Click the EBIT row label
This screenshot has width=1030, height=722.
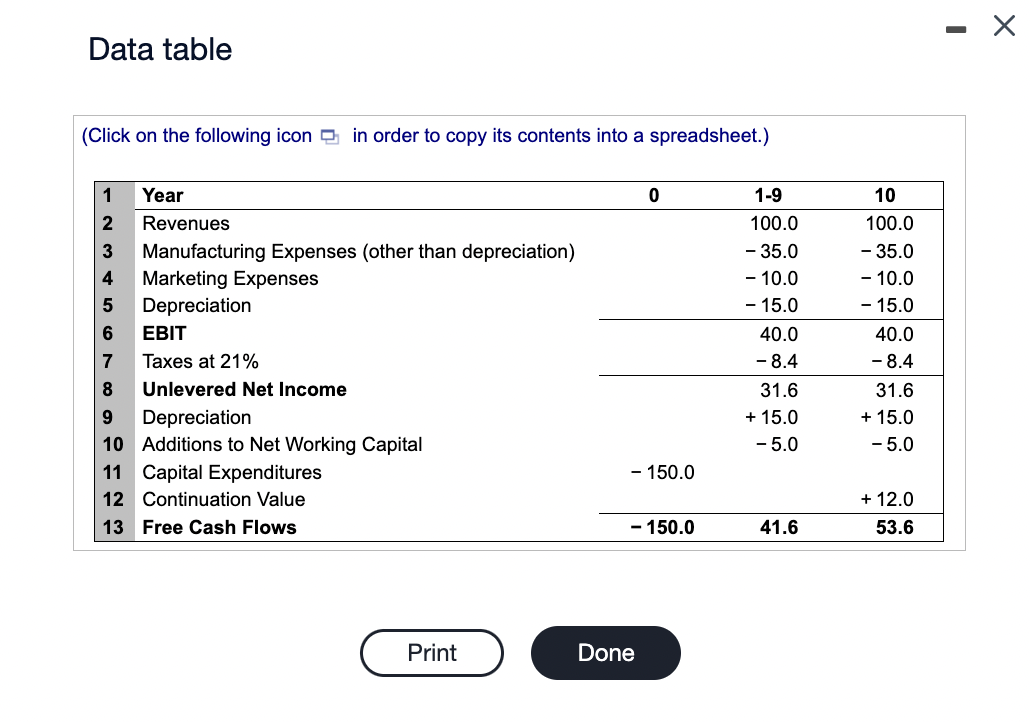(164, 333)
